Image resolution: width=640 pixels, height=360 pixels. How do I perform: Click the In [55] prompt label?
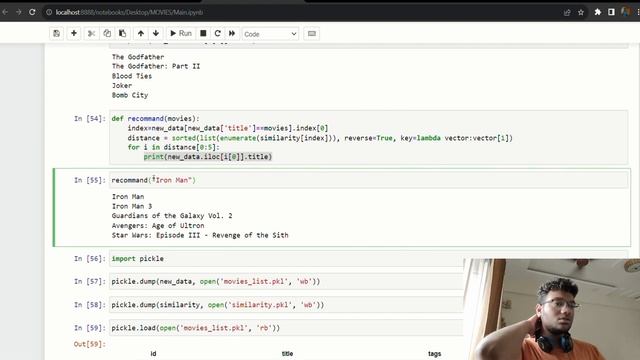click(90, 180)
